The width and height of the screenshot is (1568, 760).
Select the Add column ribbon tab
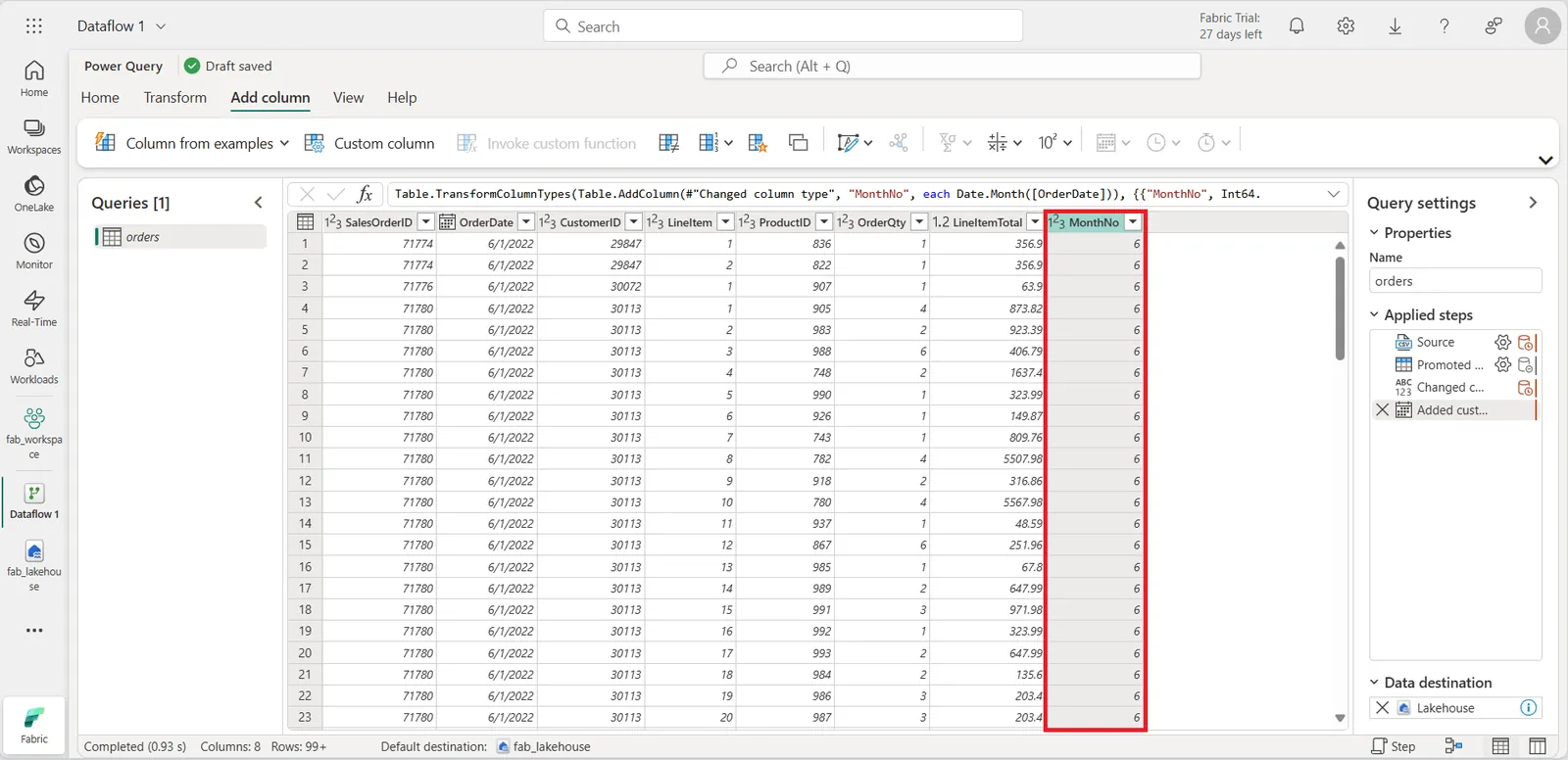(x=270, y=97)
